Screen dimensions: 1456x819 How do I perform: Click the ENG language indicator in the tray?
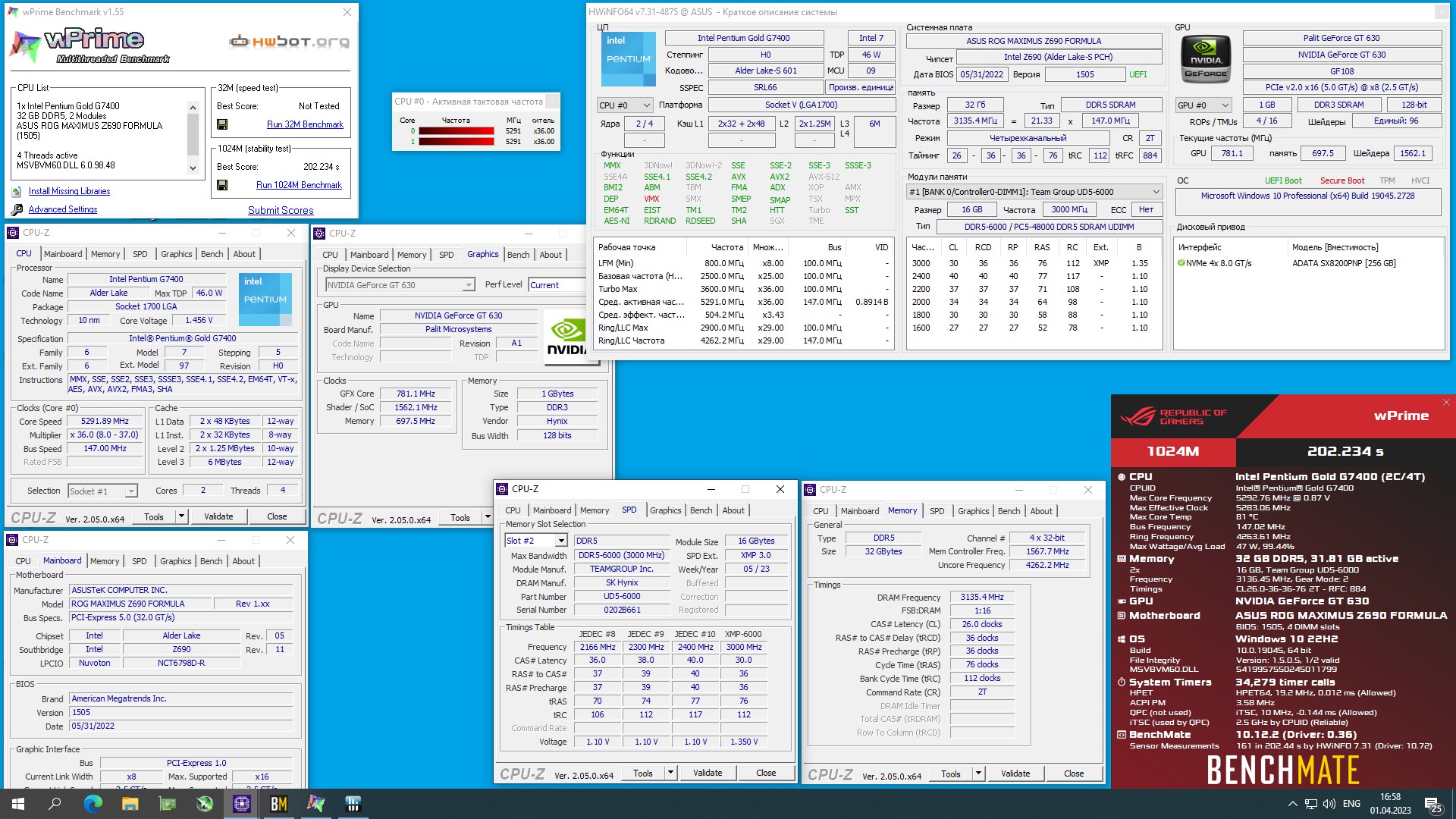(1351, 804)
